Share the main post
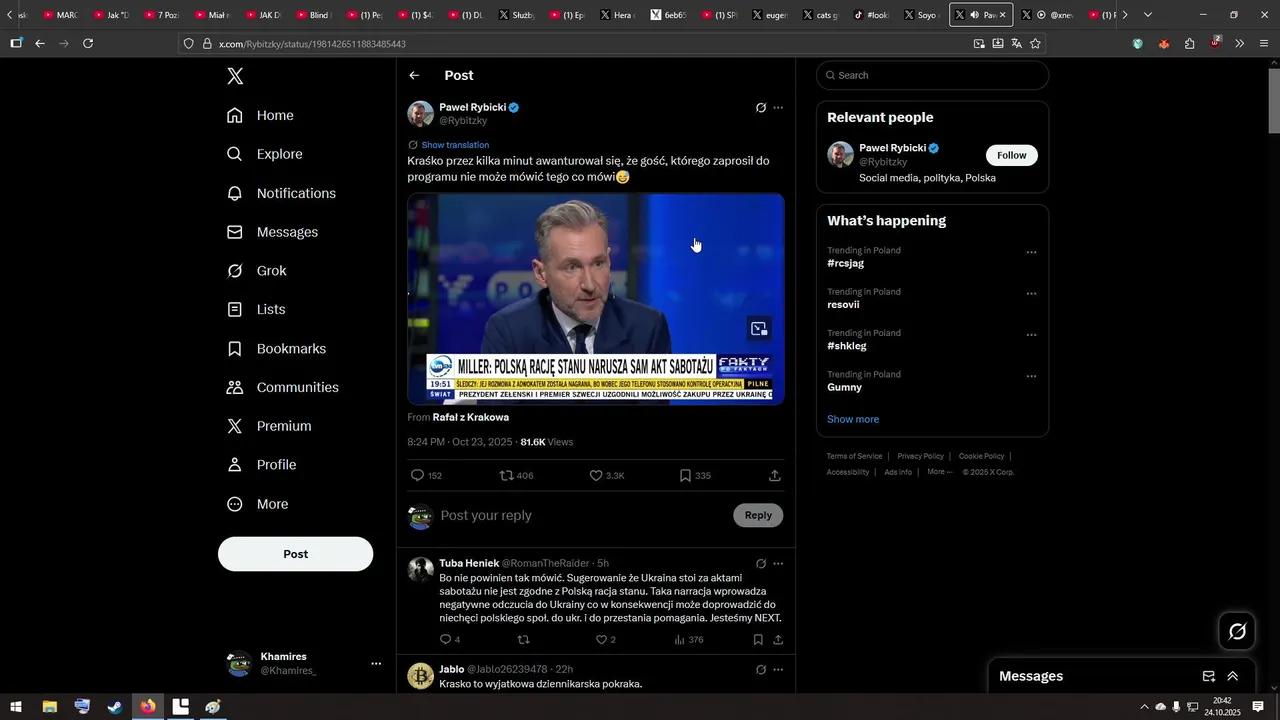The height and width of the screenshot is (720, 1280). click(775, 476)
